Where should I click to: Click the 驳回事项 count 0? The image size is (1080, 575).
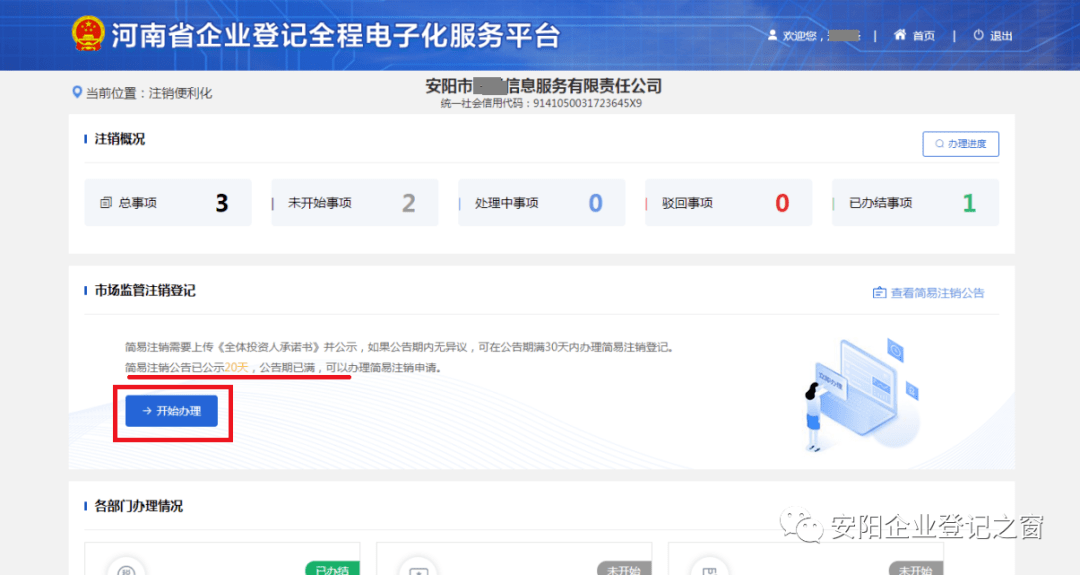tap(782, 203)
